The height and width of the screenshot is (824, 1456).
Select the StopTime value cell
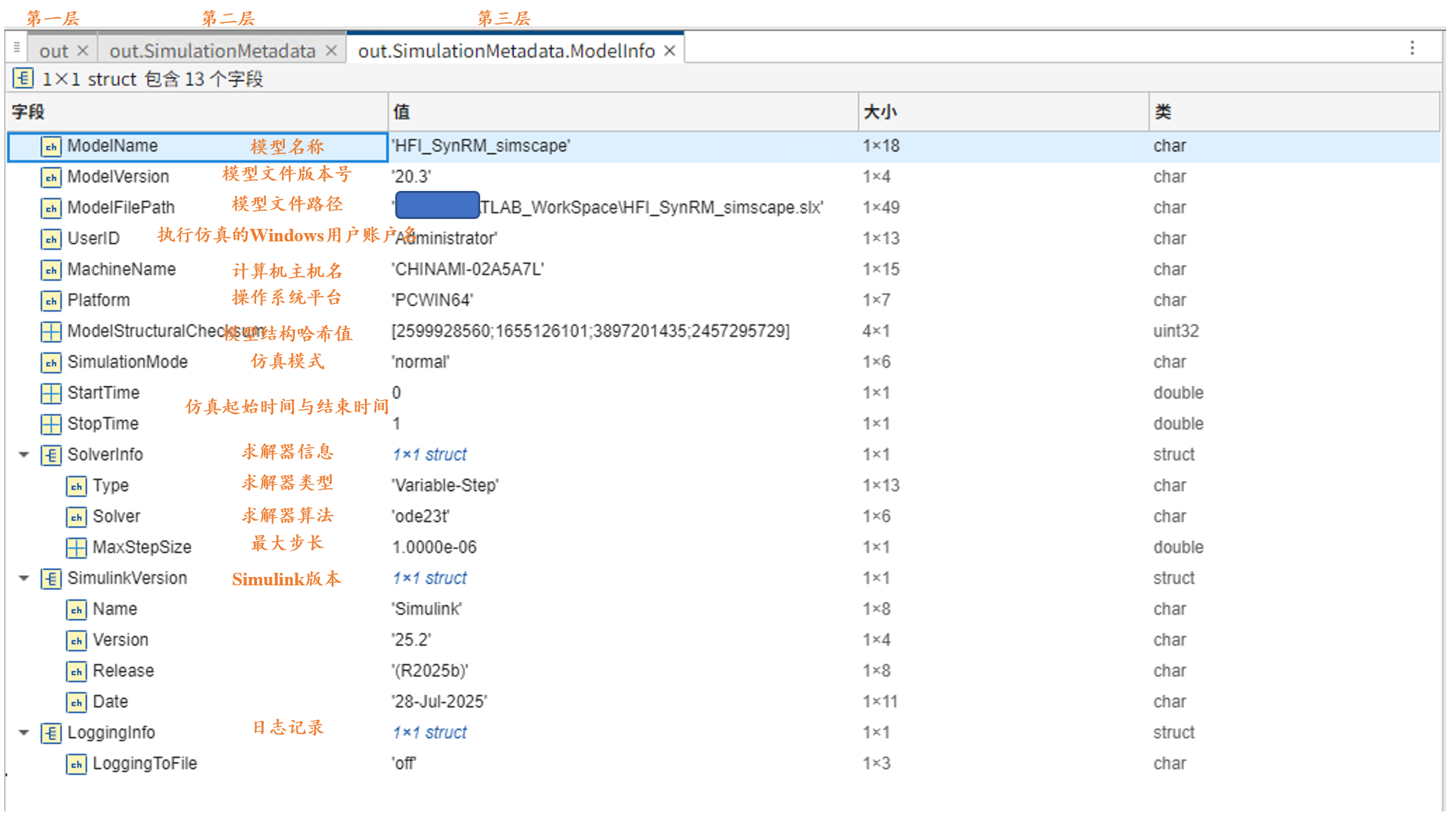[397, 424]
